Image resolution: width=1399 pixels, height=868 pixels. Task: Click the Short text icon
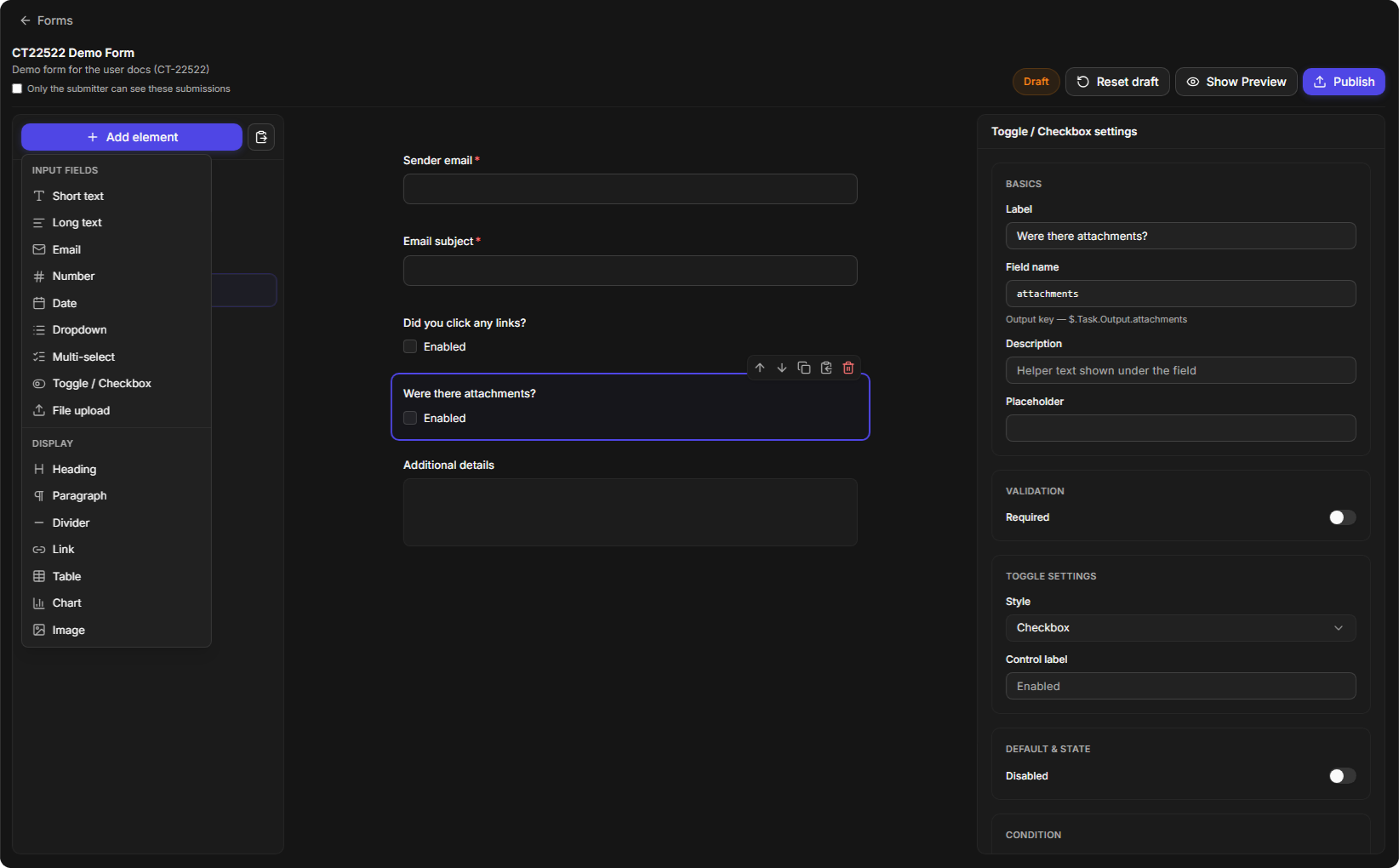(39, 196)
